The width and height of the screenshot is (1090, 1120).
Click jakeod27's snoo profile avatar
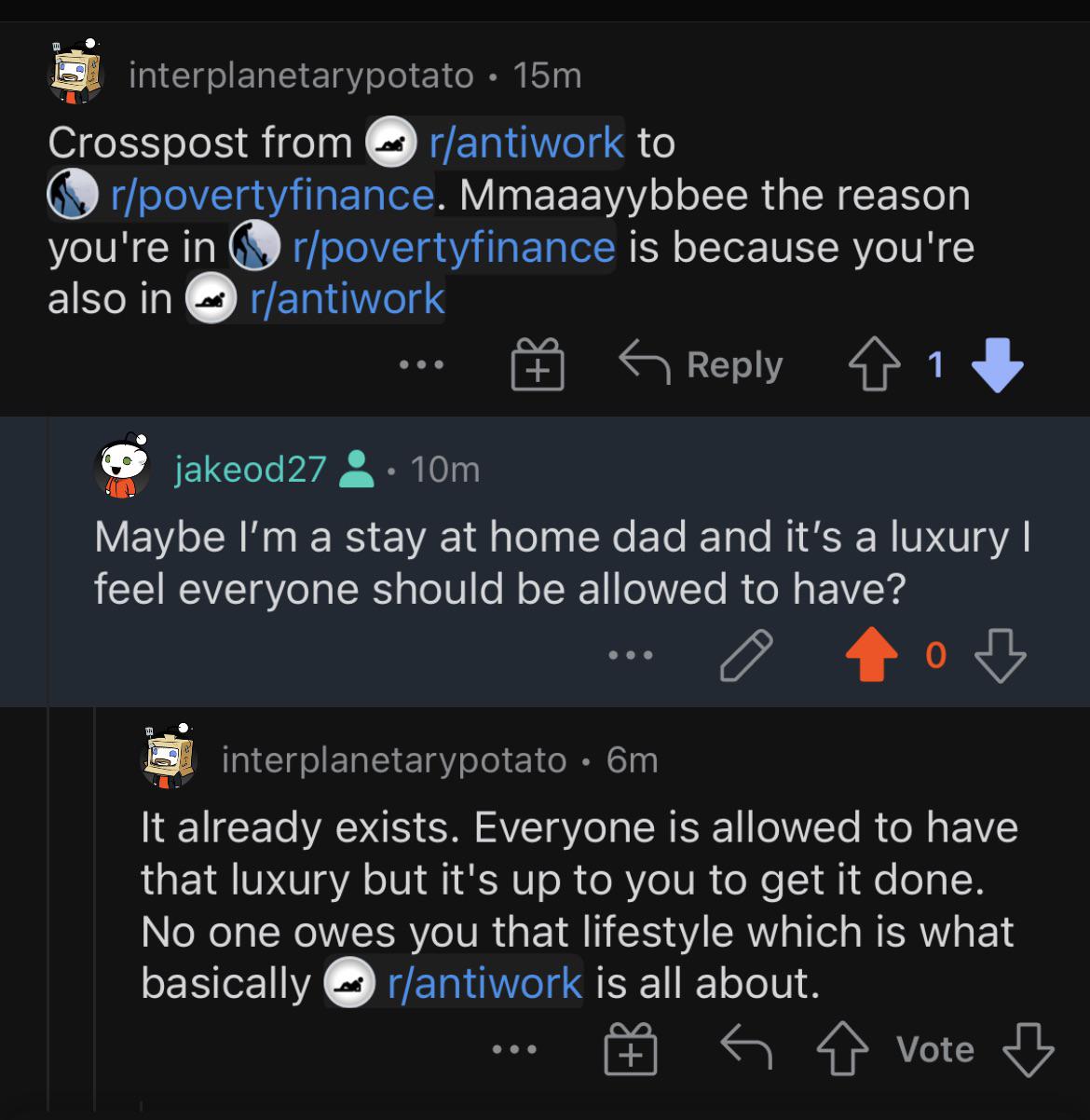coord(121,470)
